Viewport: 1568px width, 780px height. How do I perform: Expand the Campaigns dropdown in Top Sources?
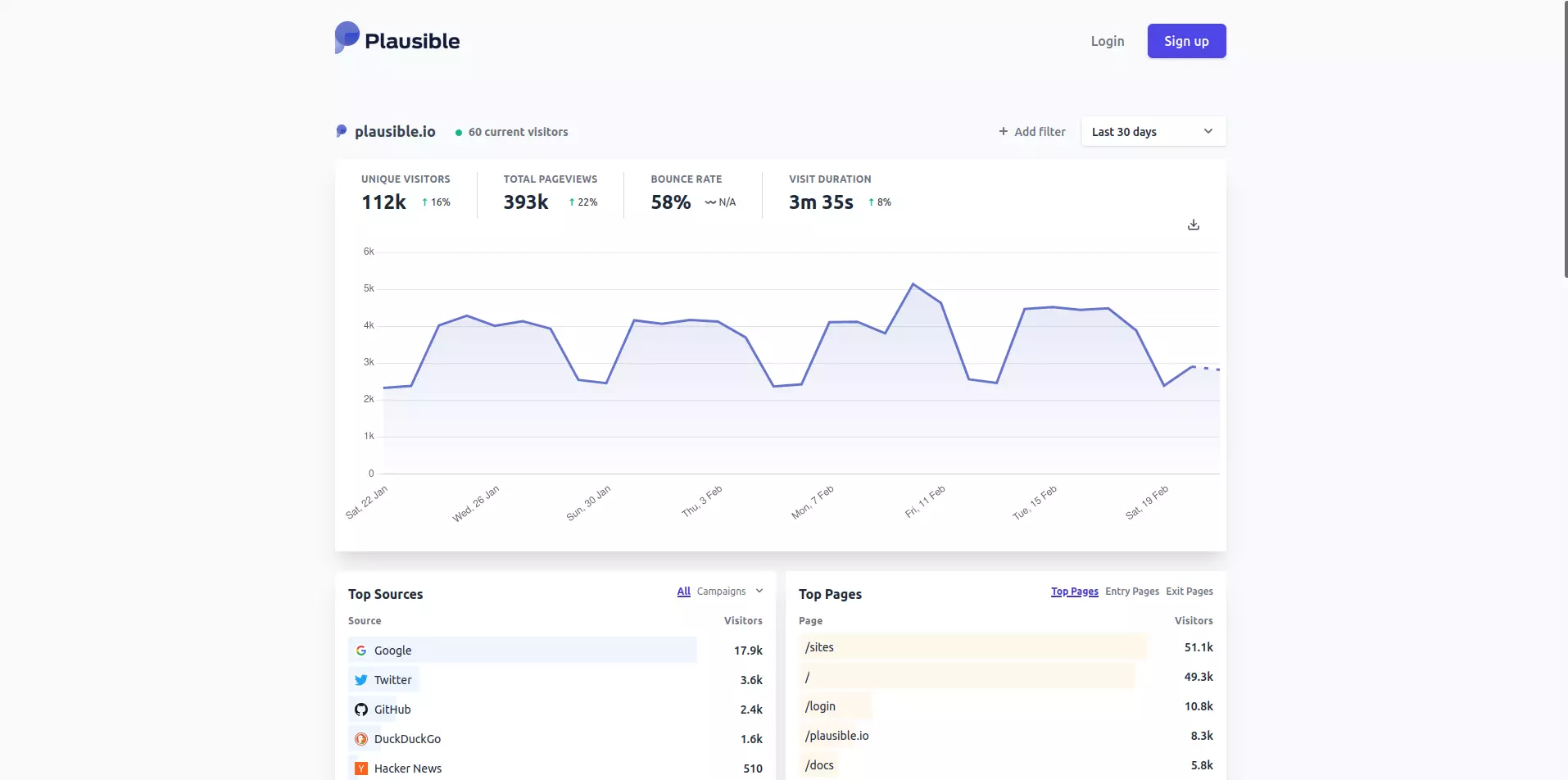(730, 592)
